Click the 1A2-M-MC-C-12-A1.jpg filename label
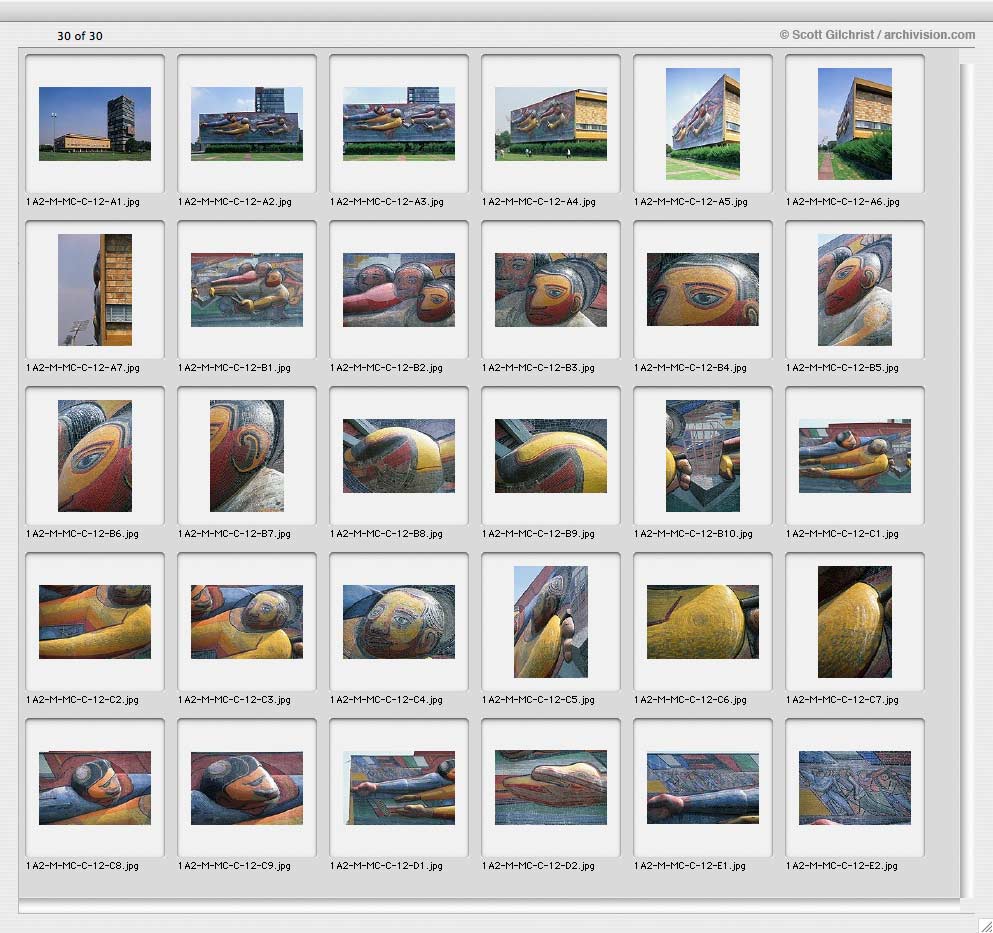This screenshot has height=933, width=993. [83, 202]
